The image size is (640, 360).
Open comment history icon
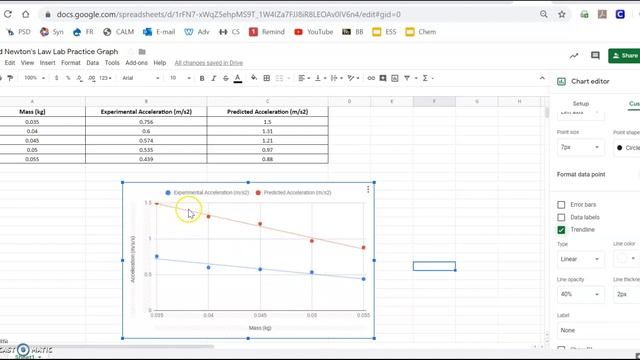(x=595, y=56)
